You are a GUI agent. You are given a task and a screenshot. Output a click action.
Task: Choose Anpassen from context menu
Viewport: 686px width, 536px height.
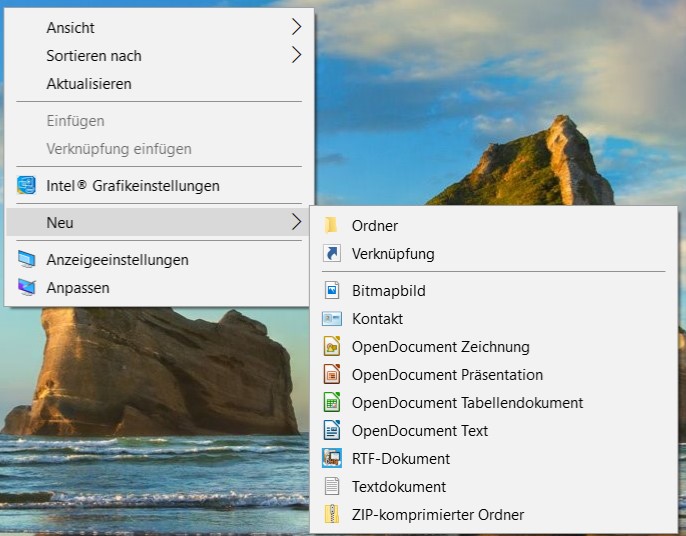[159, 287]
